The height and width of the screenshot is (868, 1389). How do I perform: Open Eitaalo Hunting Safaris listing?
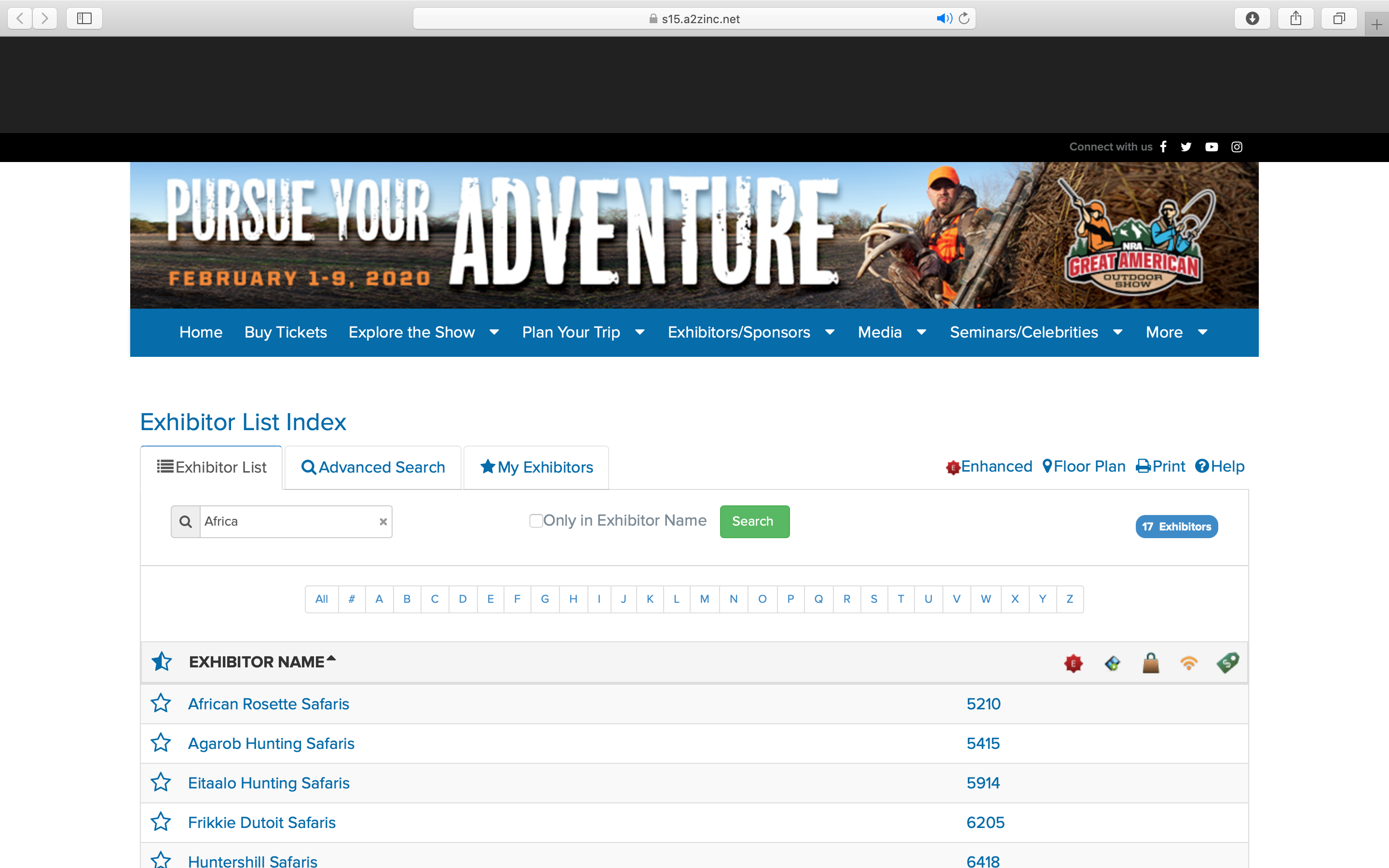pos(269,783)
